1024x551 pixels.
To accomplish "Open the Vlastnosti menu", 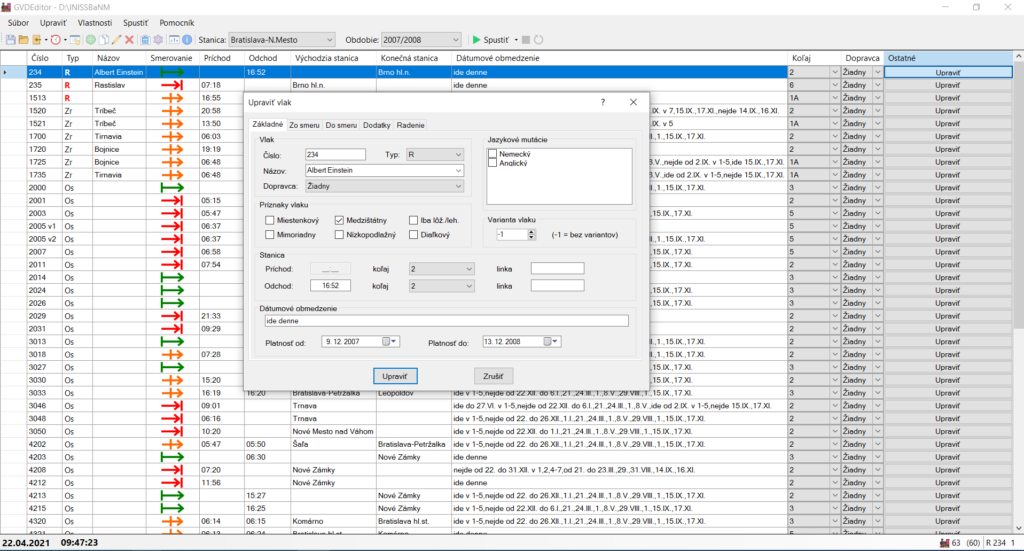I will [95, 21].
